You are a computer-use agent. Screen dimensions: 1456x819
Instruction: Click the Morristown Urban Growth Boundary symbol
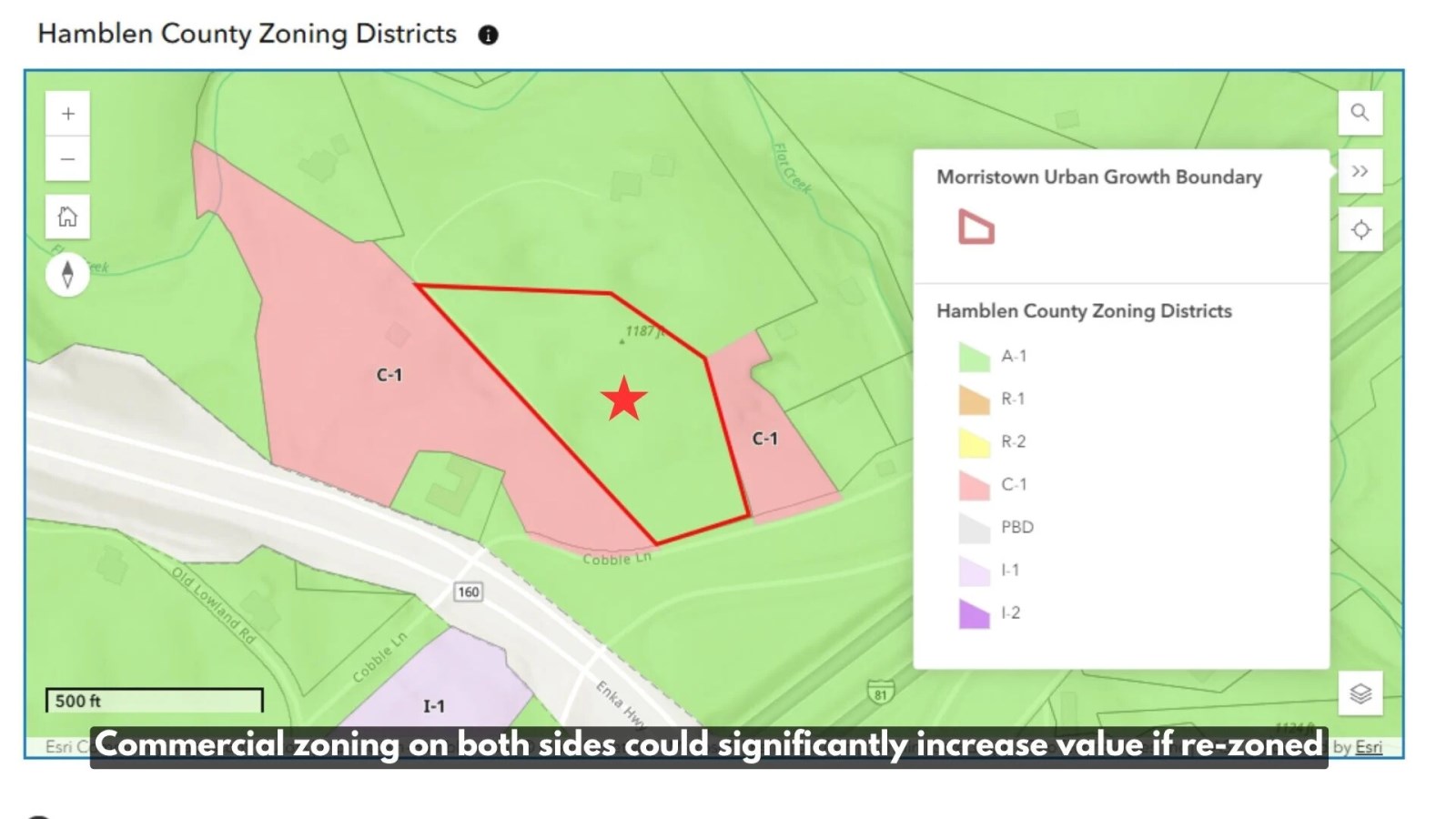point(976,227)
